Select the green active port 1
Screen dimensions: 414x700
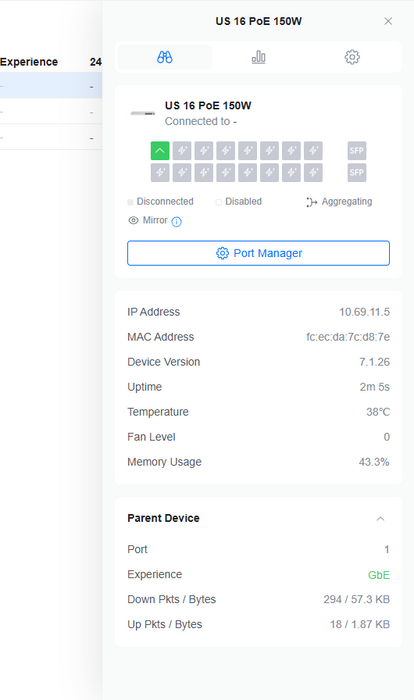coord(160,150)
